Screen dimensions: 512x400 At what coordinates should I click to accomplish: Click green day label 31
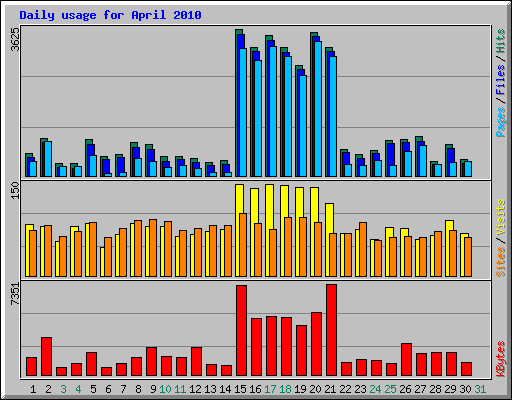(480, 389)
